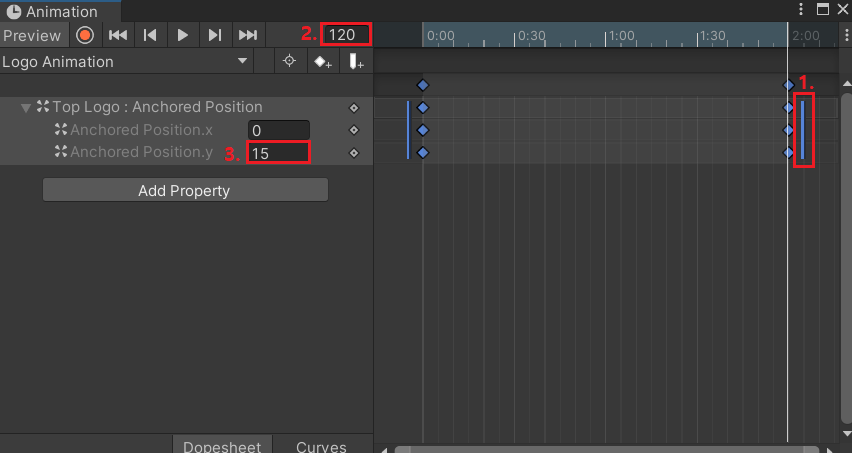Switch to the Dopesheet tab

click(x=222, y=445)
